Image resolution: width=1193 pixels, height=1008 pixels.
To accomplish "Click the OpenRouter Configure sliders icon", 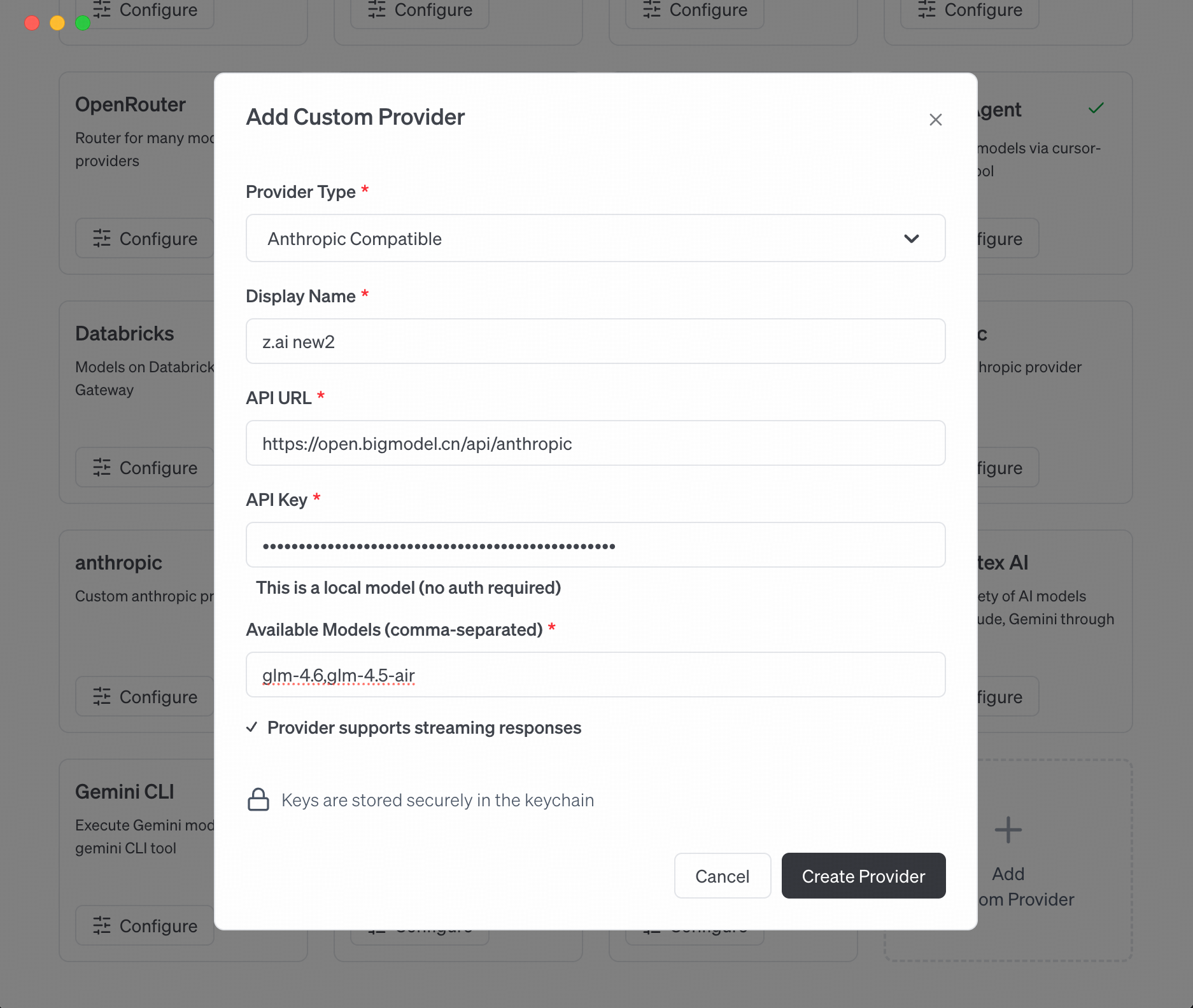I will pos(102,239).
